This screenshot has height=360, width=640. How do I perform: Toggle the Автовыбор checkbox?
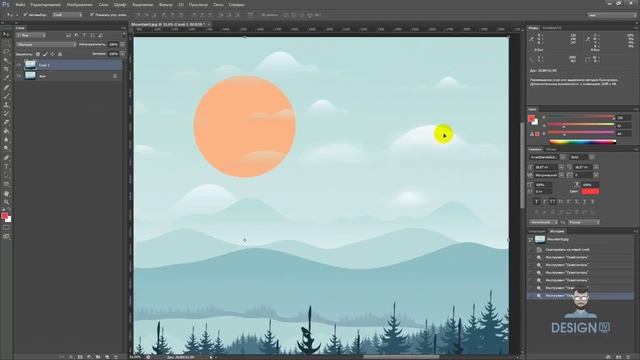coord(25,15)
